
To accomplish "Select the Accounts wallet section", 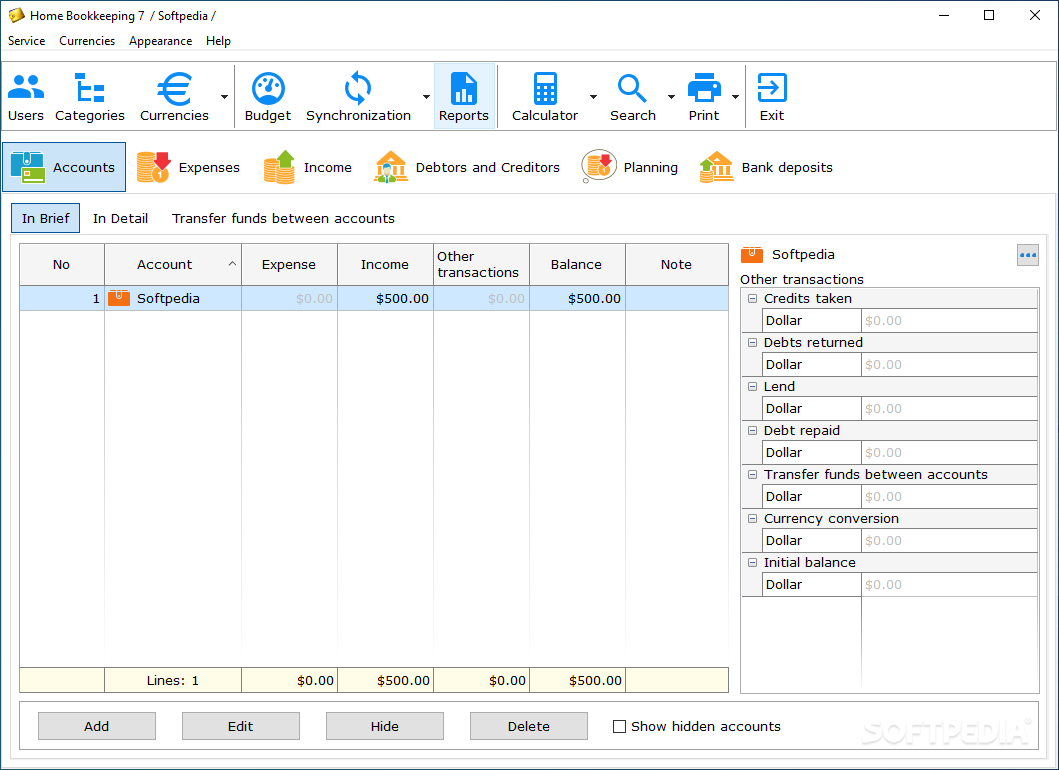I will click(64, 167).
